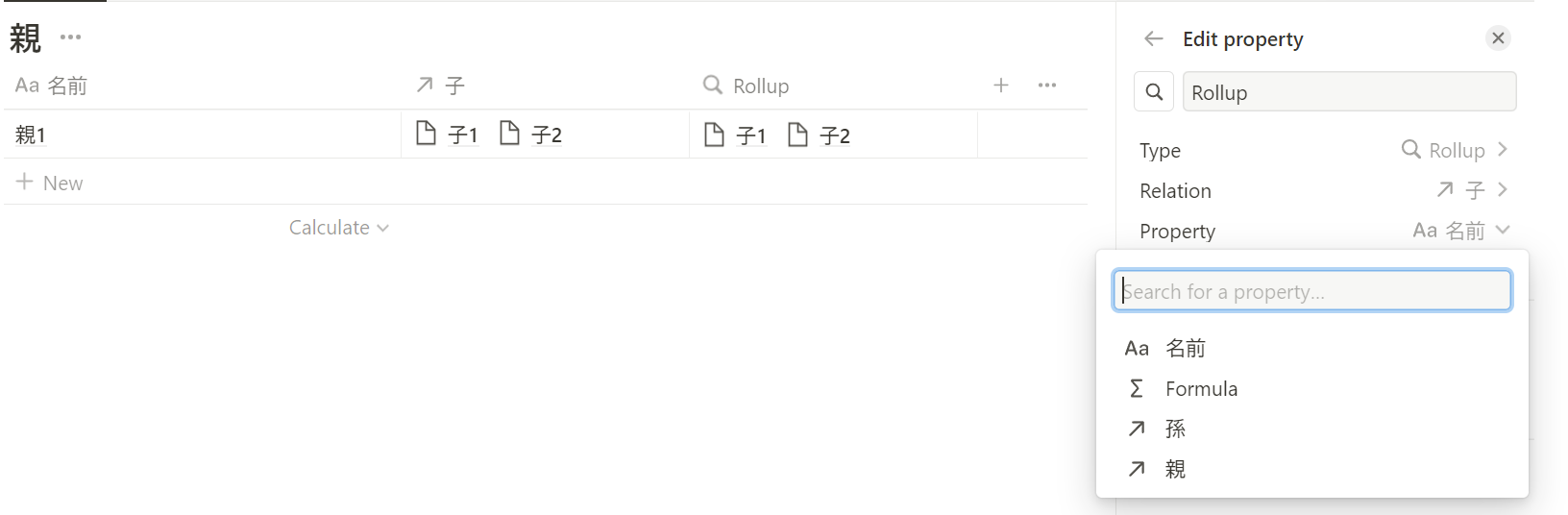This screenshot has width=1568, height=515.
Task: Open the Calculate dropdown
Action: pos(338,228)
